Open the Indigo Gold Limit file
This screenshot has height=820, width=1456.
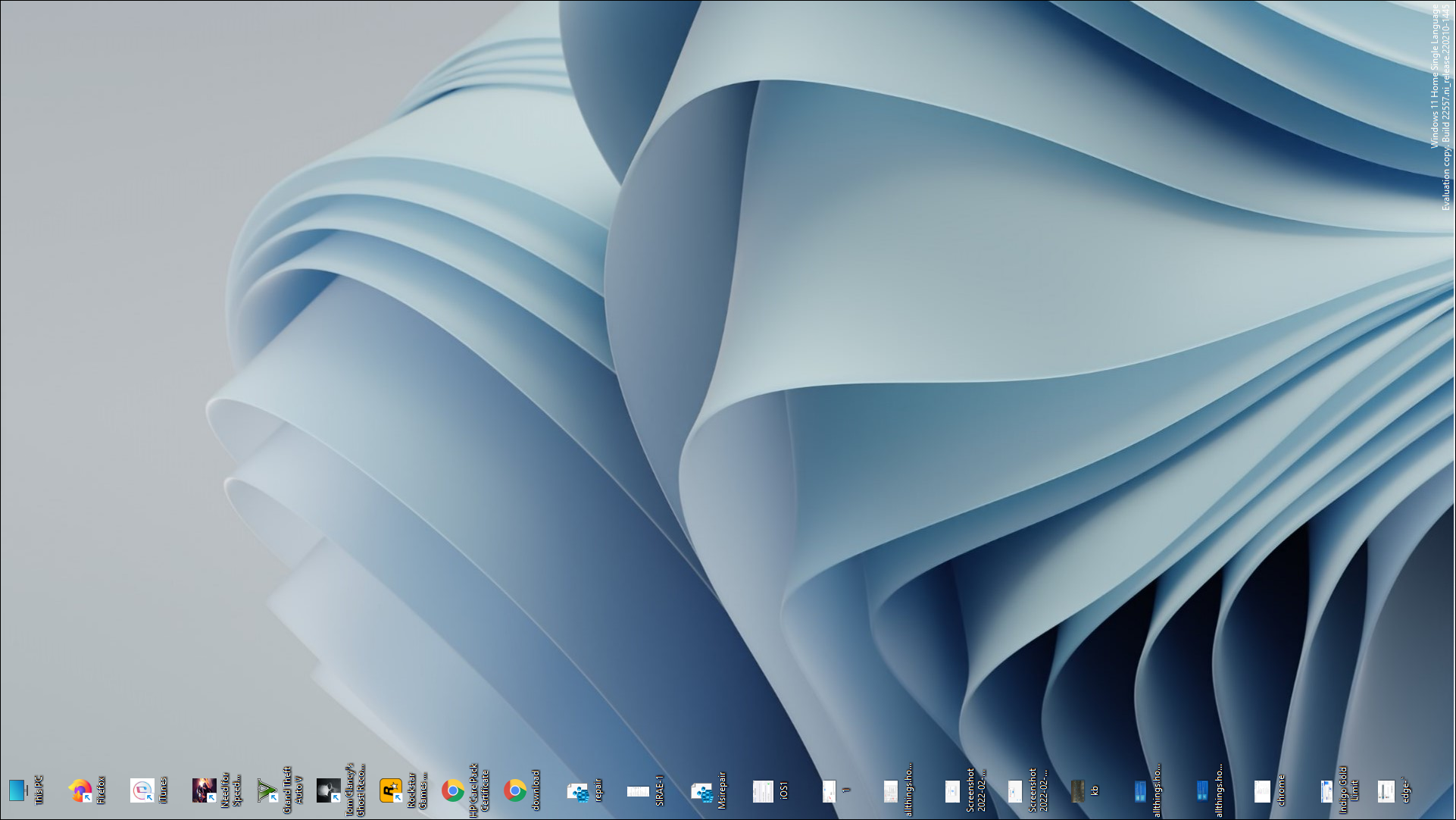[1326, 791]
